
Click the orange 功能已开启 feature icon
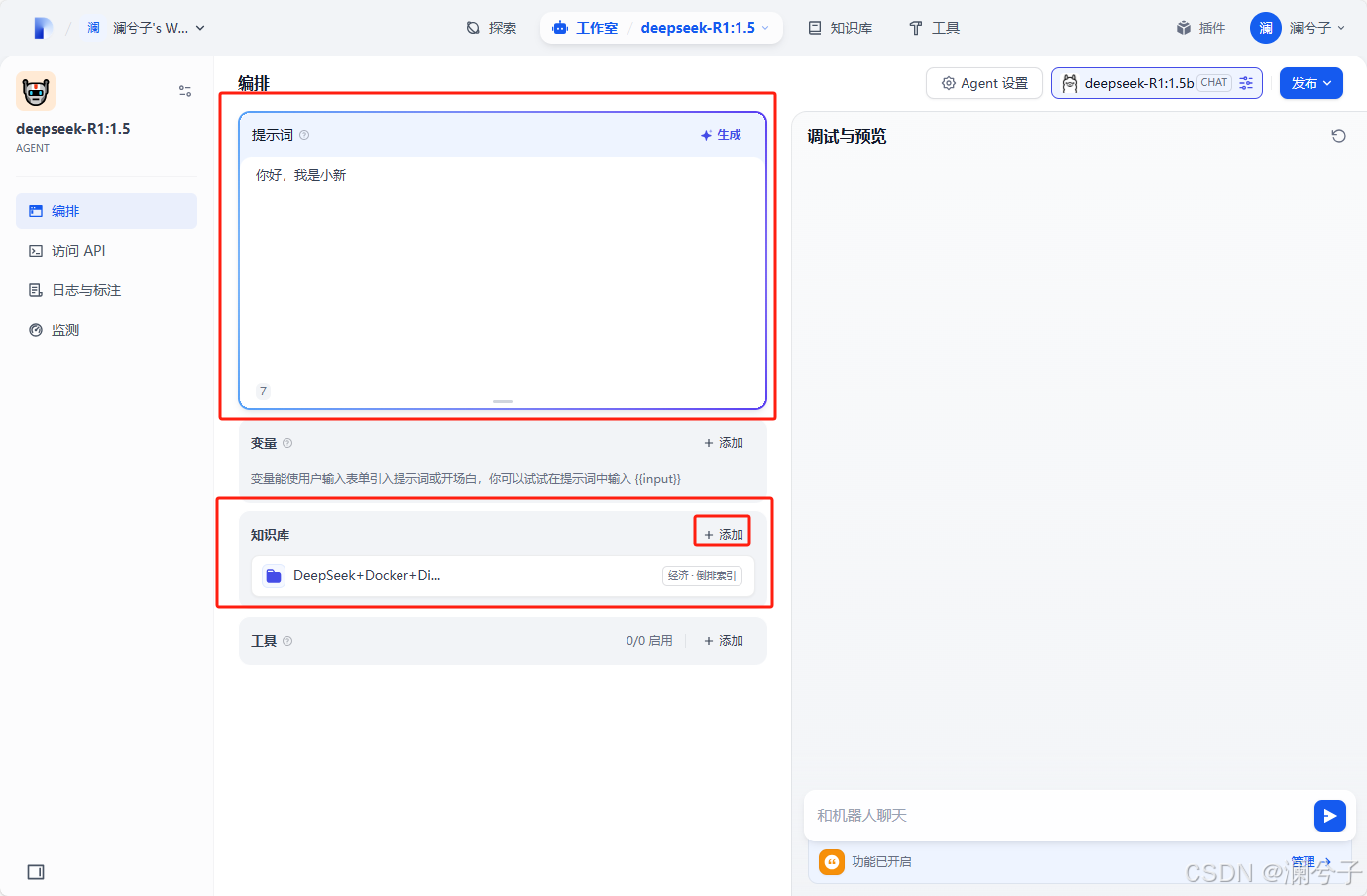point(832,862)
